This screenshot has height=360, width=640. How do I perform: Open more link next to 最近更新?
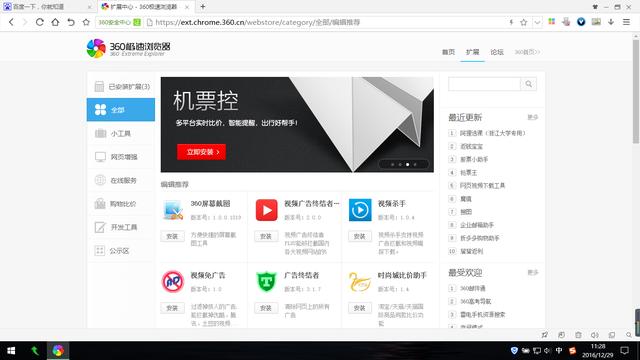[x=533, y=117]
